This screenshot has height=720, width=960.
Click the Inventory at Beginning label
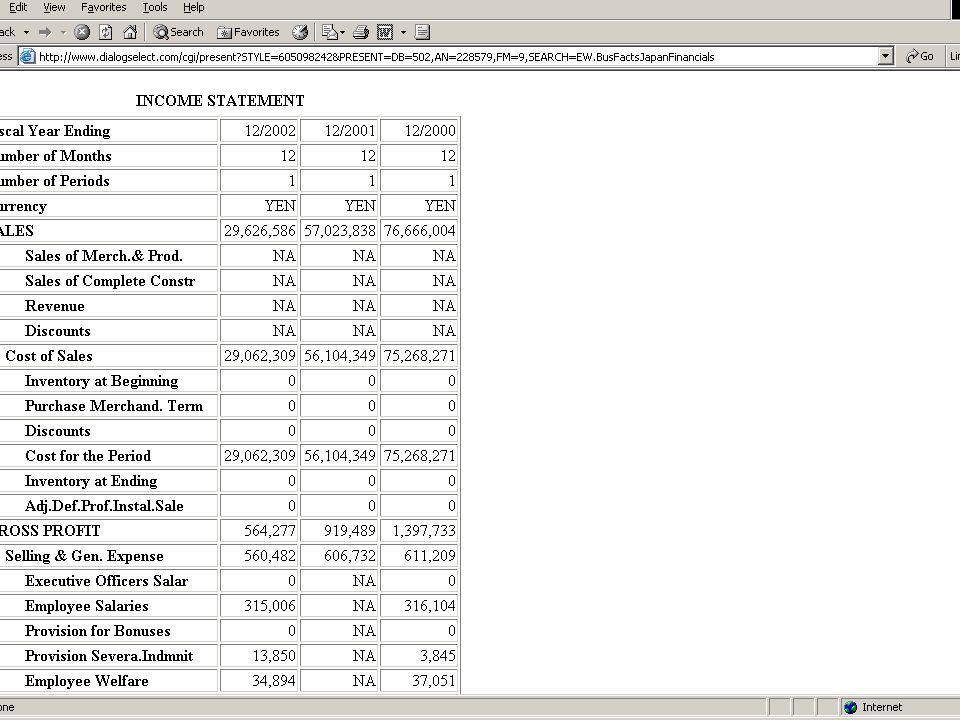click(102, 381)
